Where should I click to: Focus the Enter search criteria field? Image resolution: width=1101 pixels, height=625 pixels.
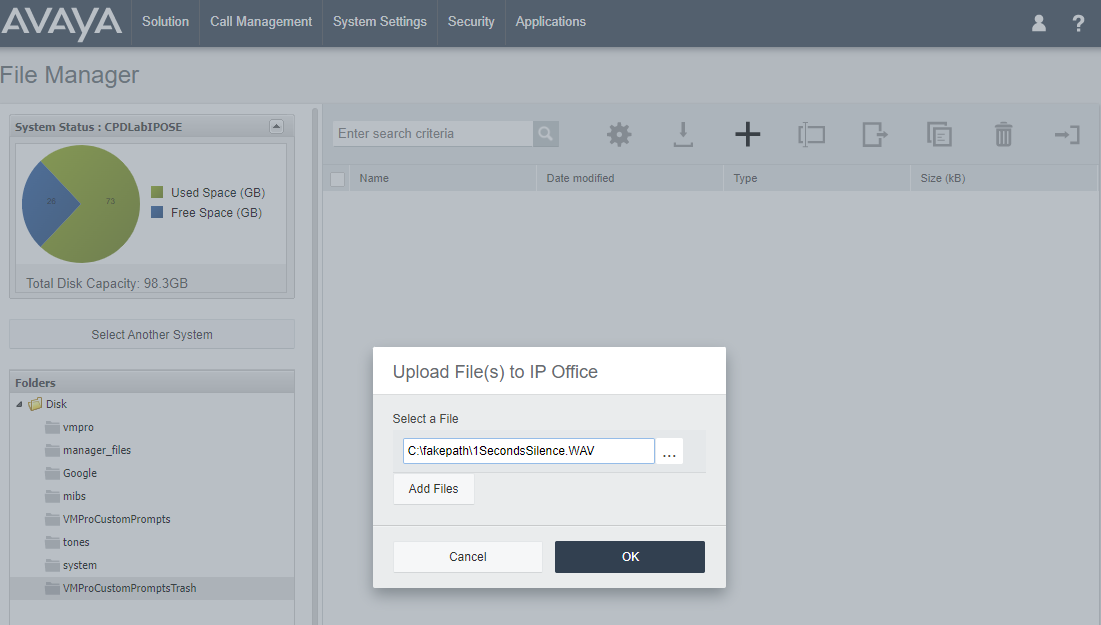433,133
